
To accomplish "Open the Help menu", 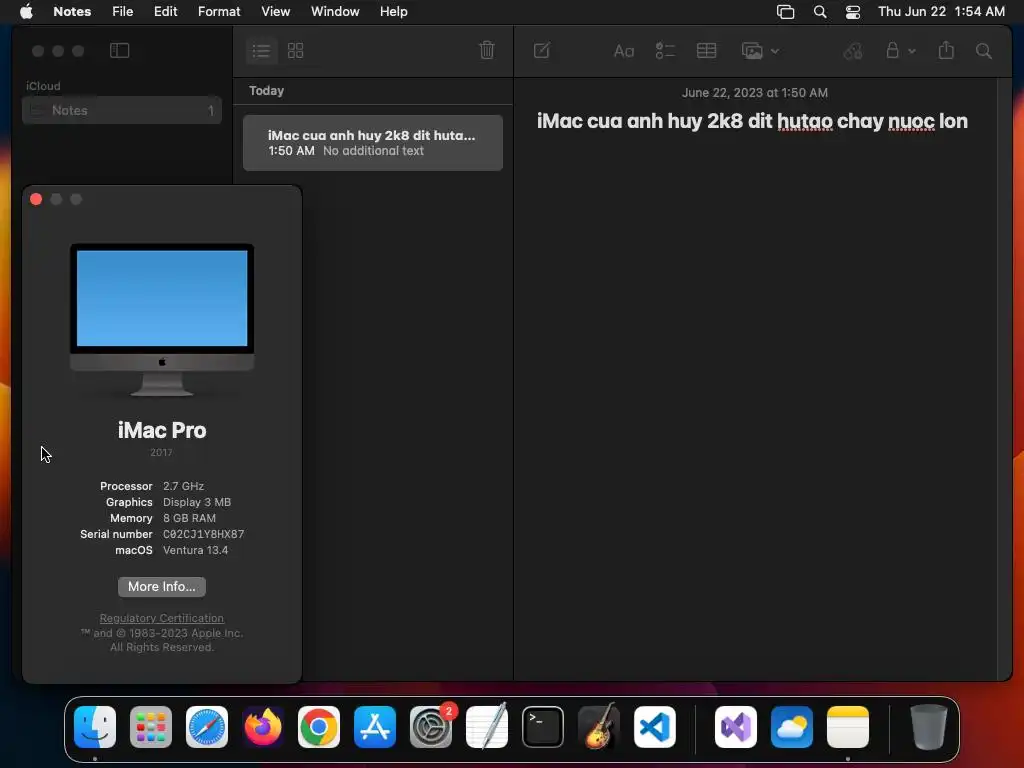I will click(x=394, y=11).
